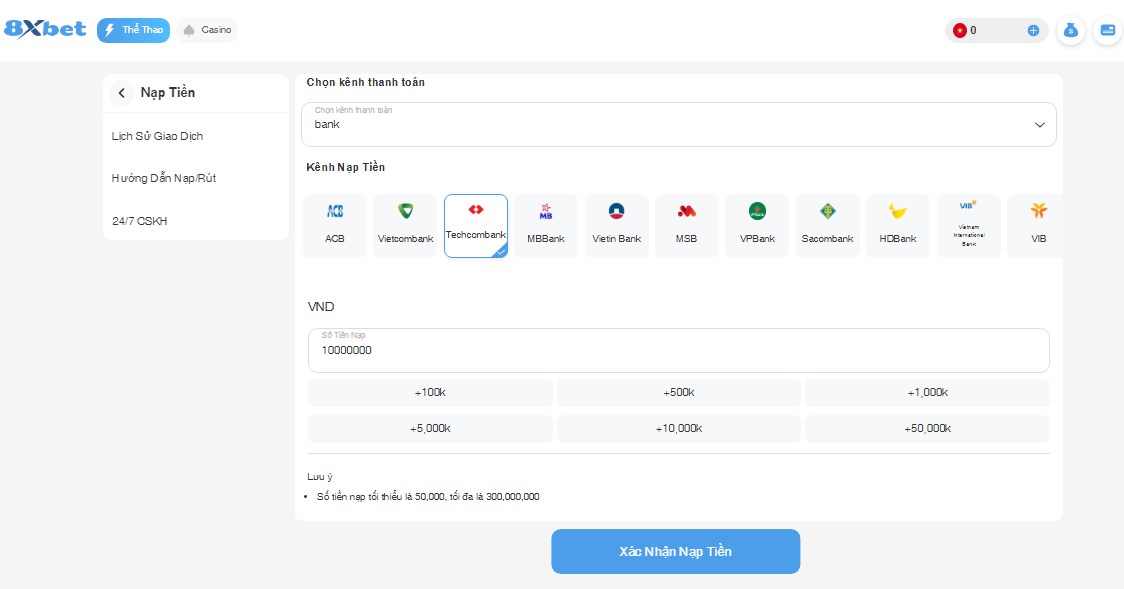Add +5,000k to deposit amount
The image size is (1124, 589).
(x=430, y=428)
